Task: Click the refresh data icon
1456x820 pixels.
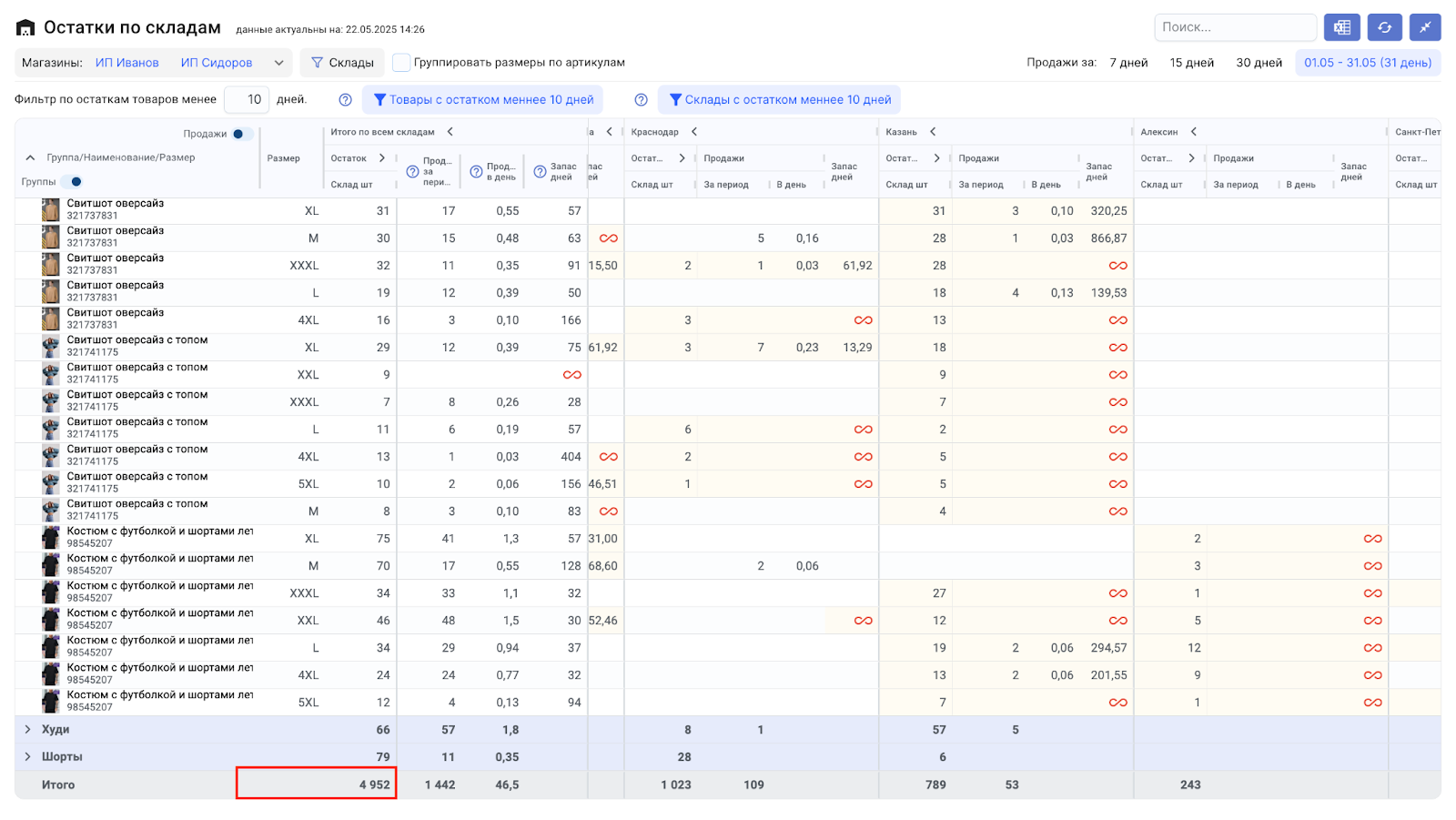Action: point(1384,27)
